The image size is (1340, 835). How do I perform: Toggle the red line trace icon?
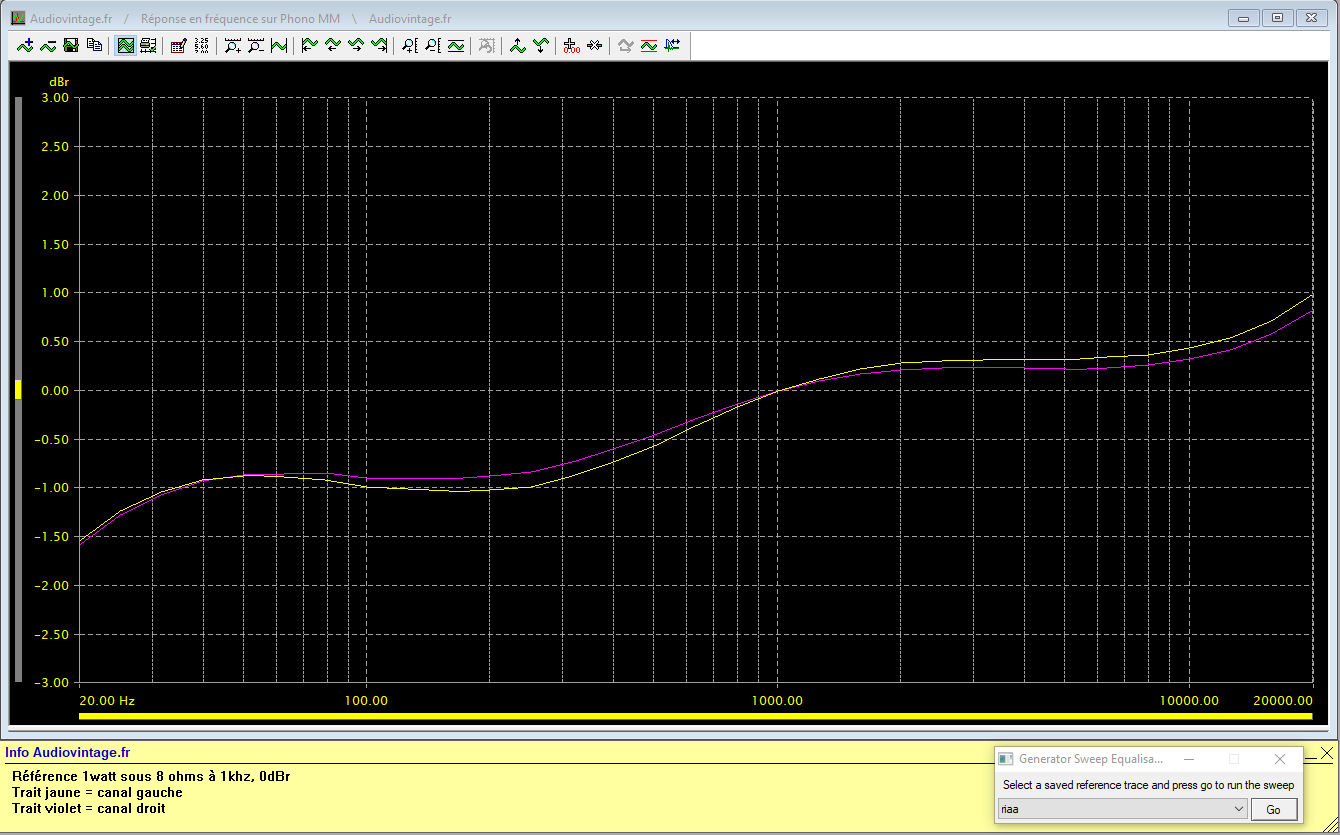point(648,45)
